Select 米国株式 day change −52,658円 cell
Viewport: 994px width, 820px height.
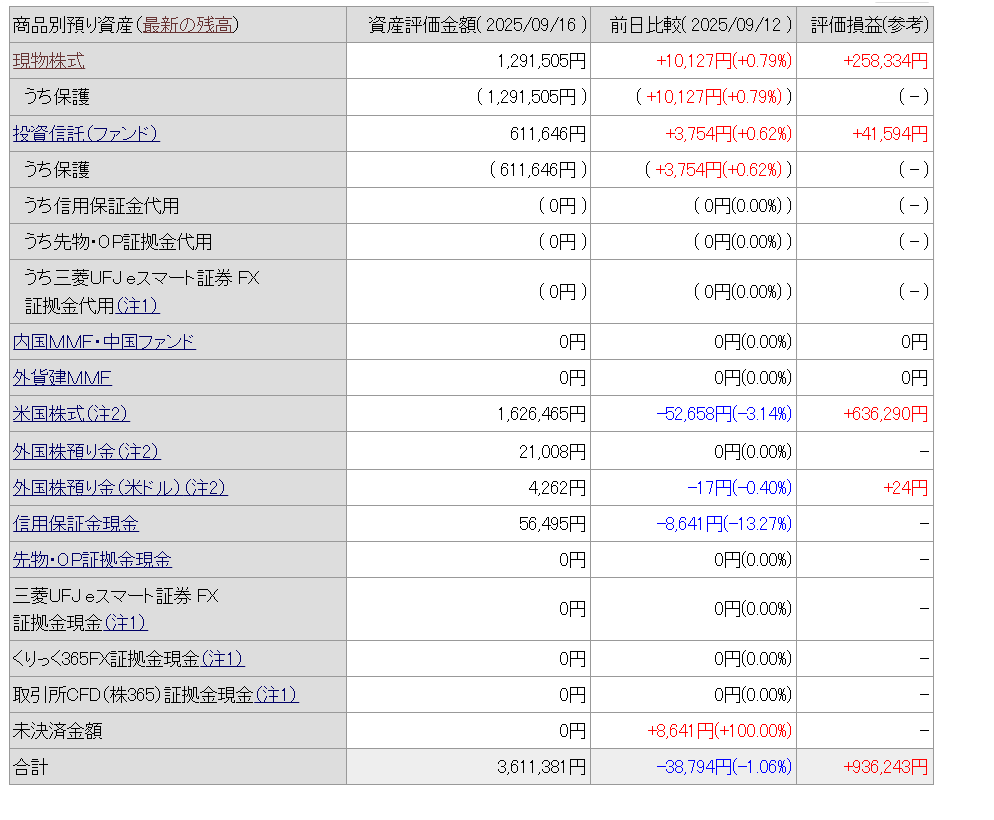tap(724, 414)
